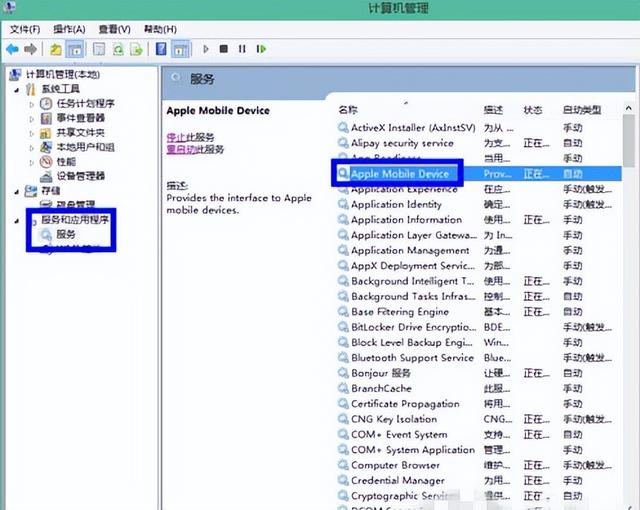The image size is (640, 510).
Task: Select Computer Browser service row
Action: click(480, 465)
